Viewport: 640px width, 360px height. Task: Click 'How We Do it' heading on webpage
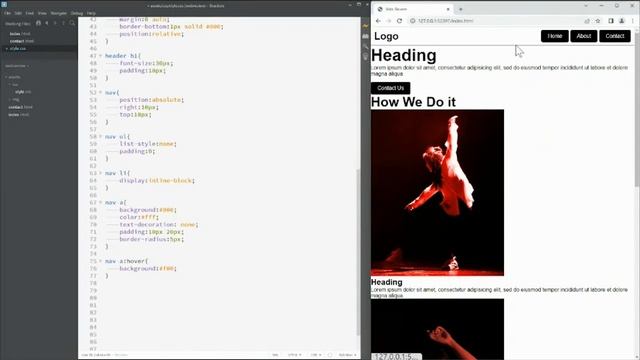[x=413, y=102]
